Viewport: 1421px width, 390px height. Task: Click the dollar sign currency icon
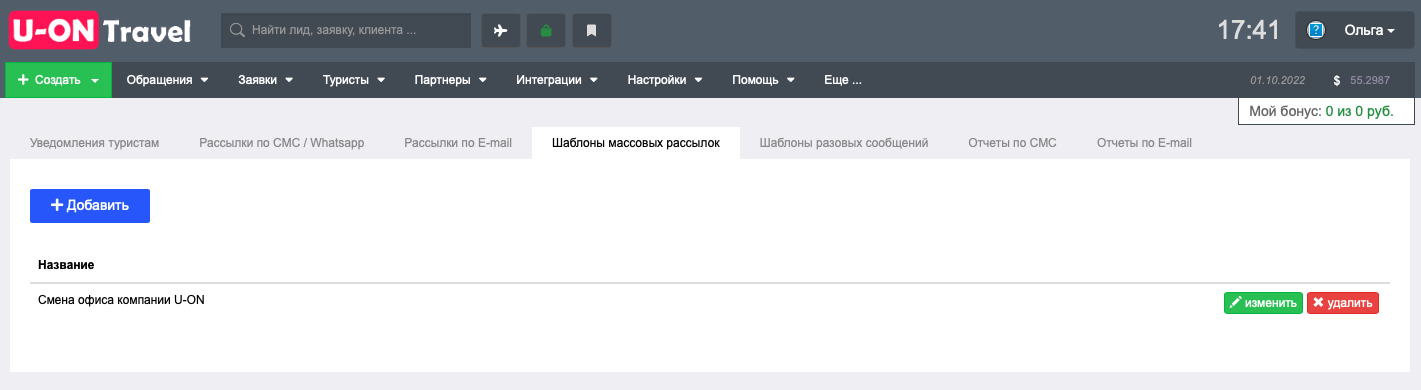[x=1337, y=80]
